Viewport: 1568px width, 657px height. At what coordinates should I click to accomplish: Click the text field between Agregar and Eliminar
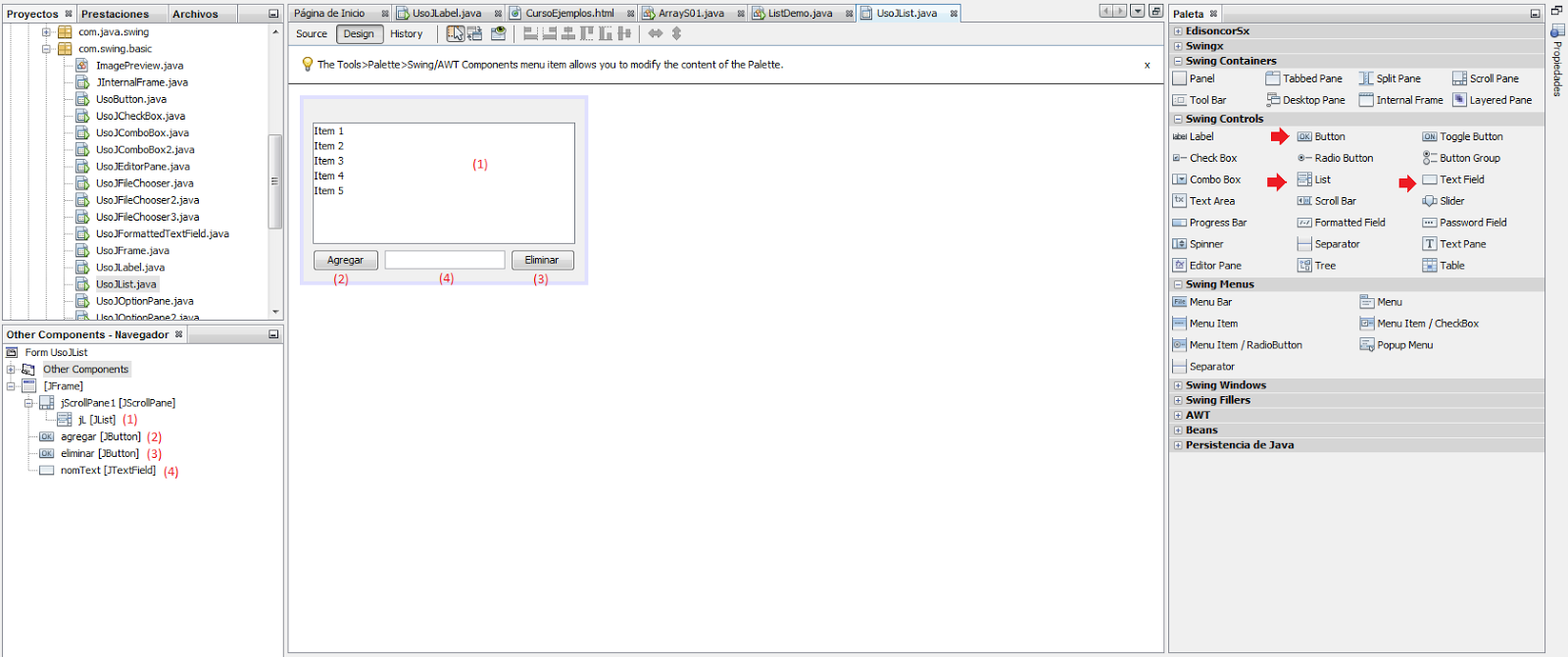445,260
